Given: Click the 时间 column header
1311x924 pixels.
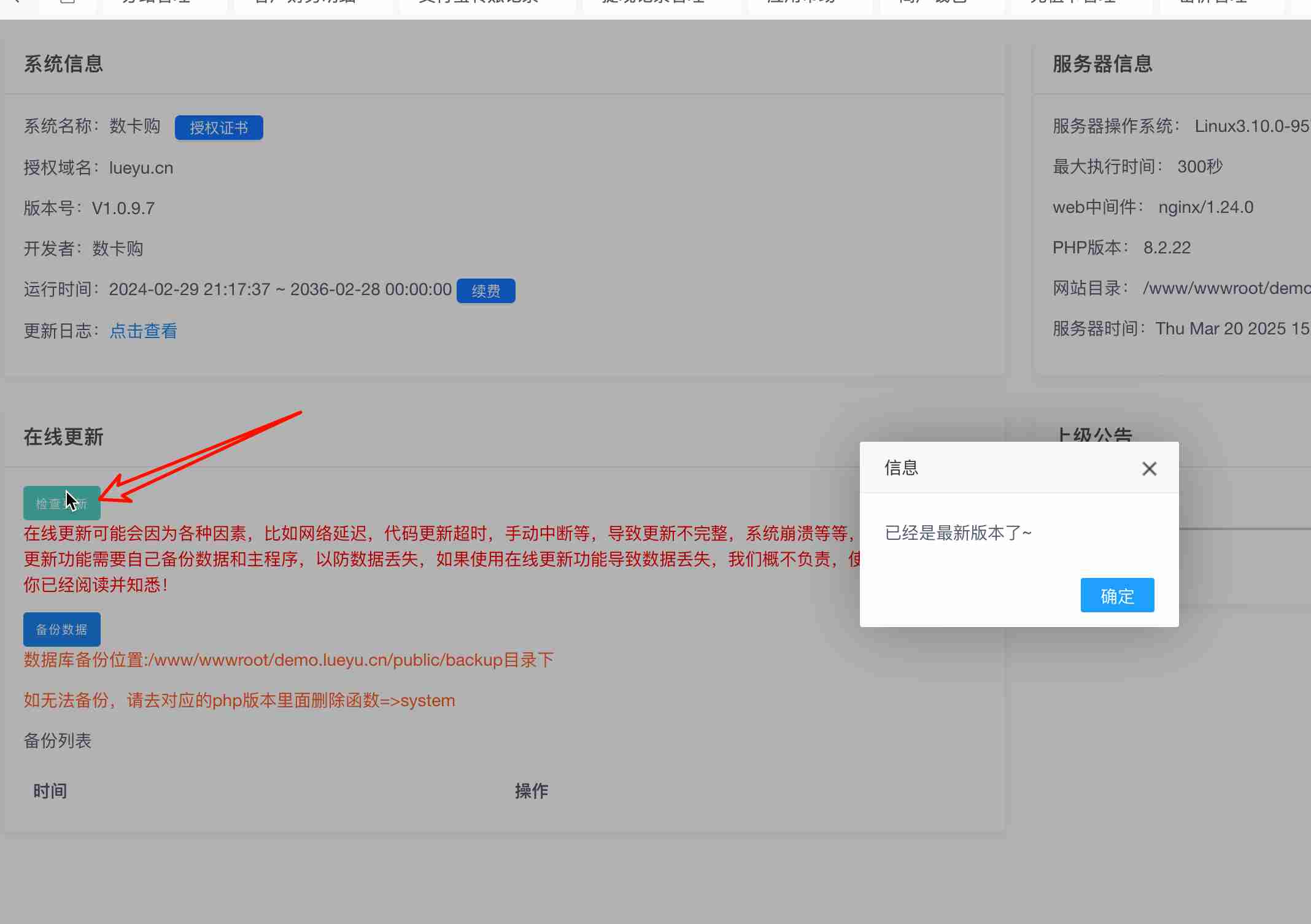Looking at the screenshot, I should point(50,791).
